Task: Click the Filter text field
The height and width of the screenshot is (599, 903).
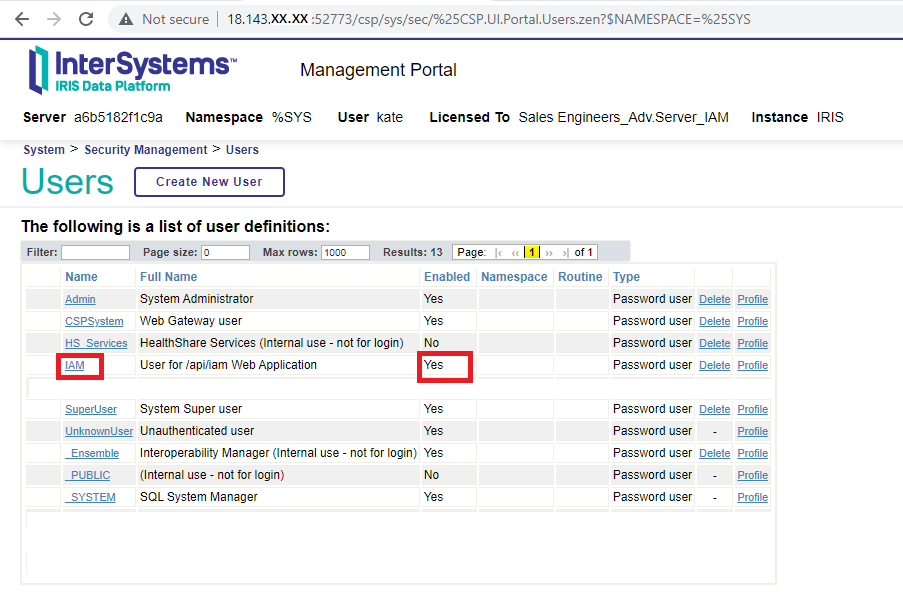Action: pyautogui.click(x=95, y=252)
